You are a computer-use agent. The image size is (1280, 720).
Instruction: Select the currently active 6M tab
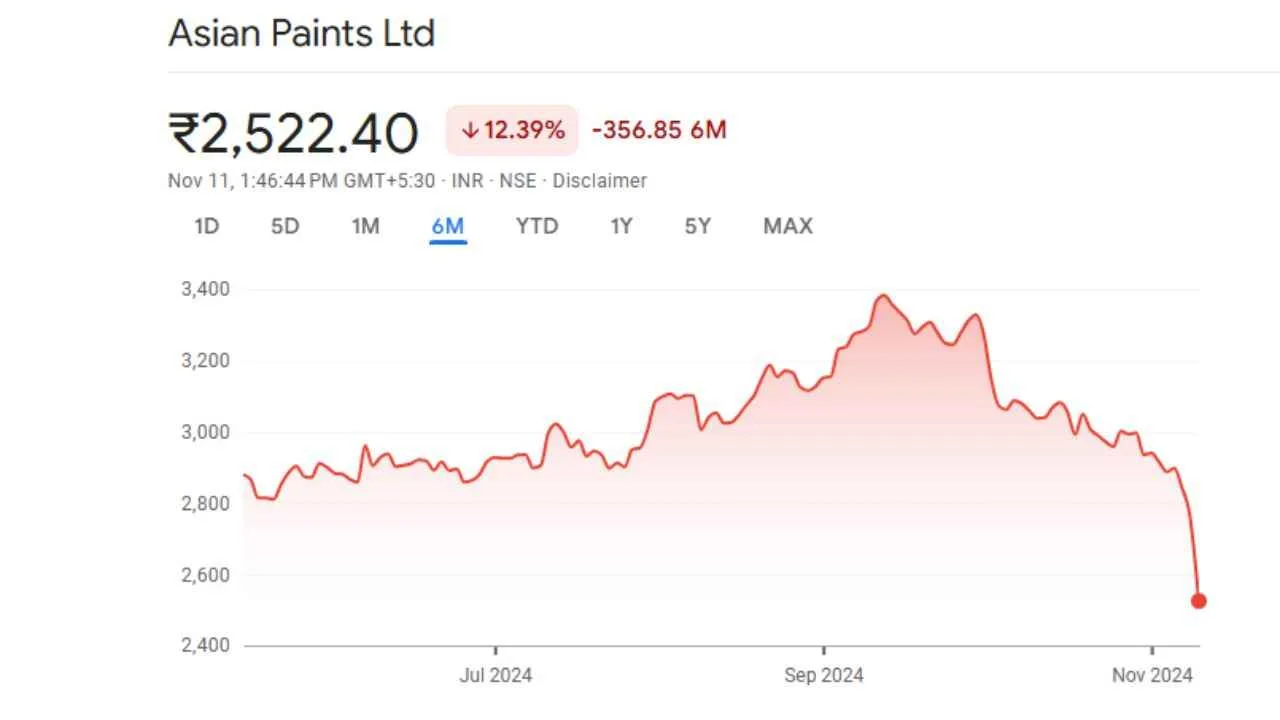447,226
